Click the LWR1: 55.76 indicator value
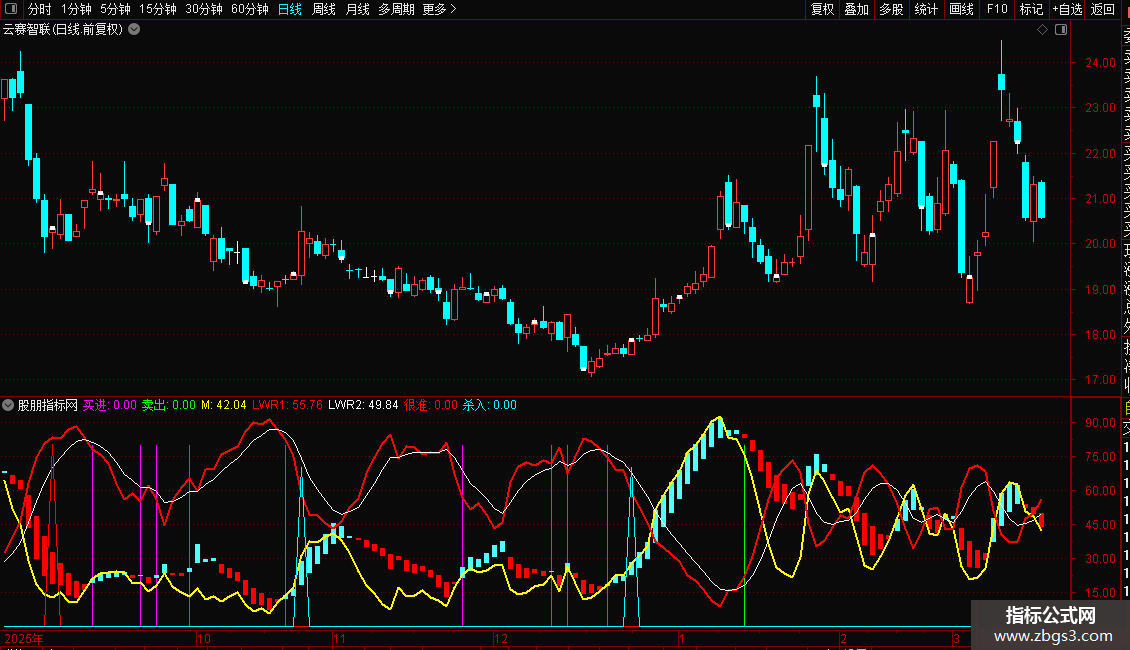 pyautogui.click(x=288, y=405)
